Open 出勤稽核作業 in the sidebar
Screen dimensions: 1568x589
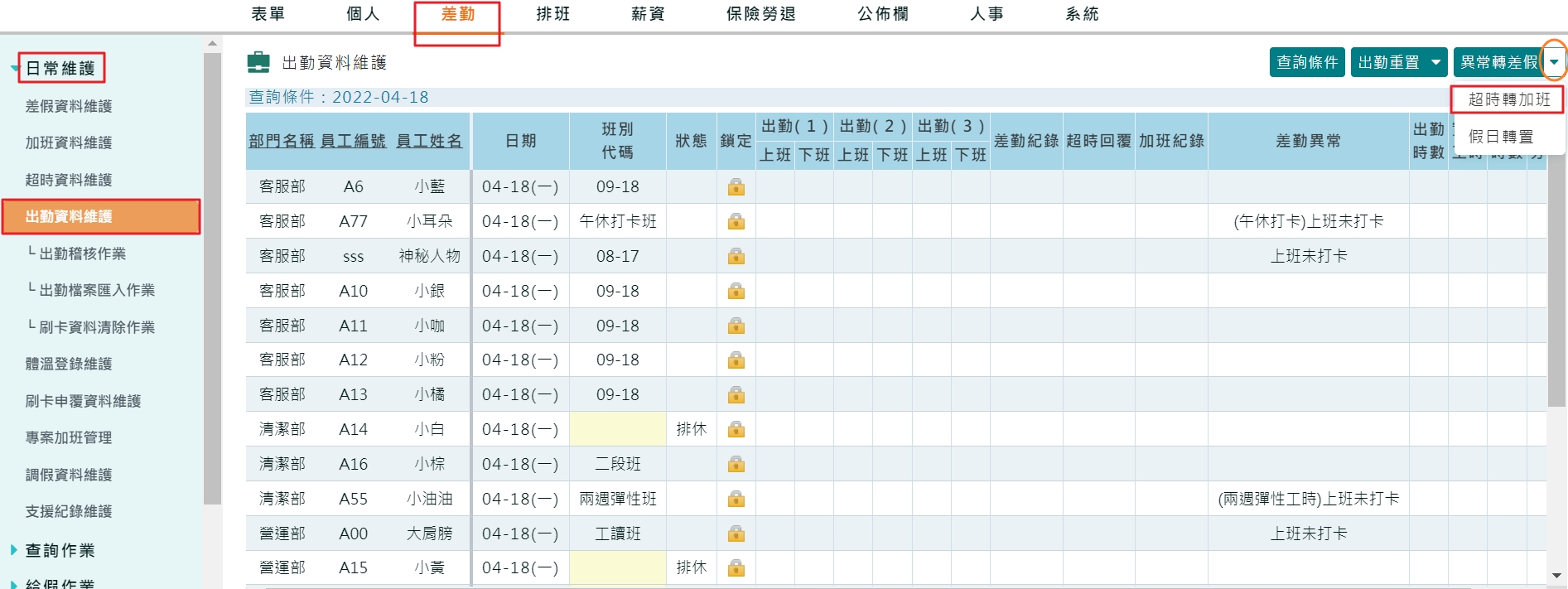pos(82,253)
